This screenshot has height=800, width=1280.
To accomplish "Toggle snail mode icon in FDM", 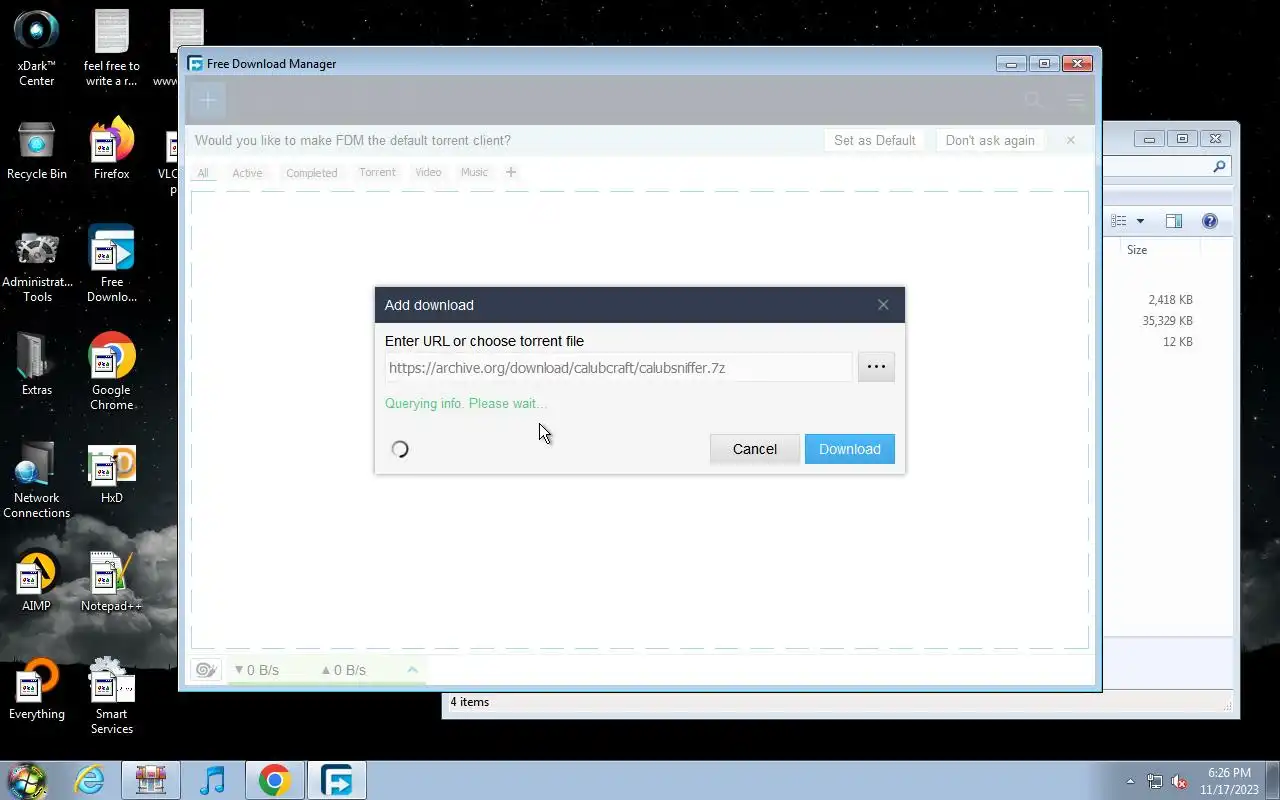I will click(x=206, y=670).
